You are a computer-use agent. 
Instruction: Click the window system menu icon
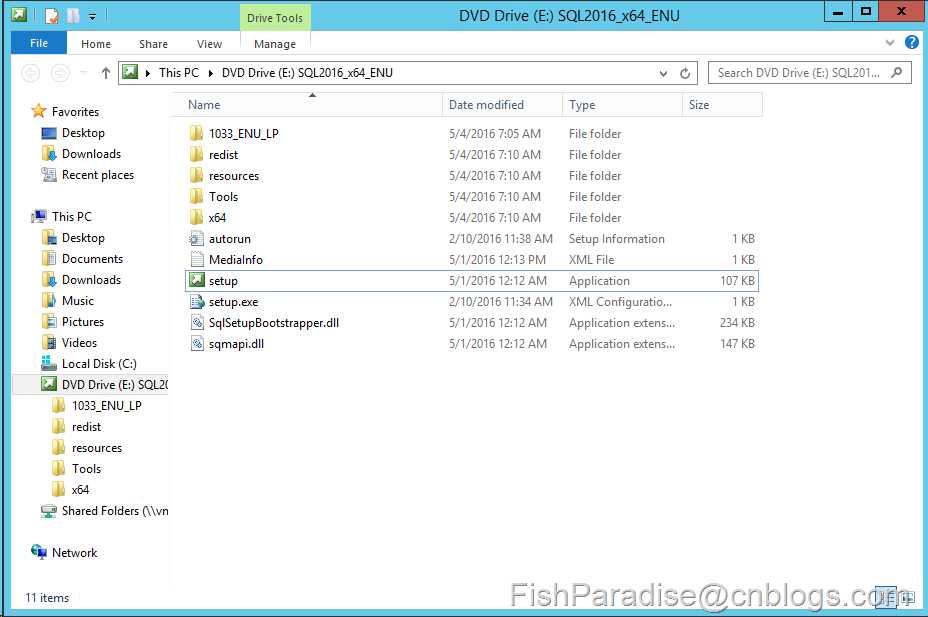click(19, 15)
